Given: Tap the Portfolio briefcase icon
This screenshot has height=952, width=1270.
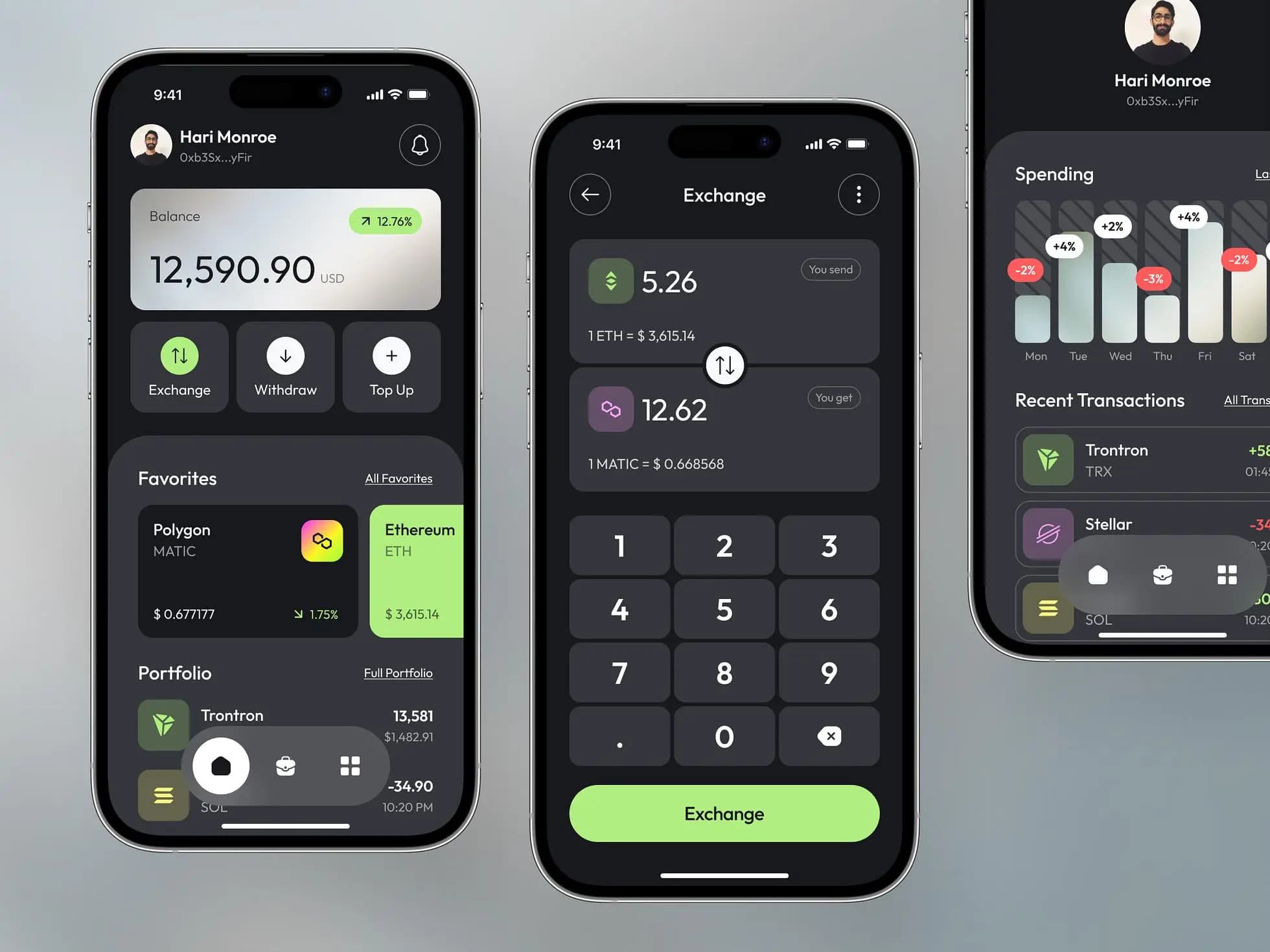Looking at the screenshot, I should pyautogui.click(x=285, y=766).
